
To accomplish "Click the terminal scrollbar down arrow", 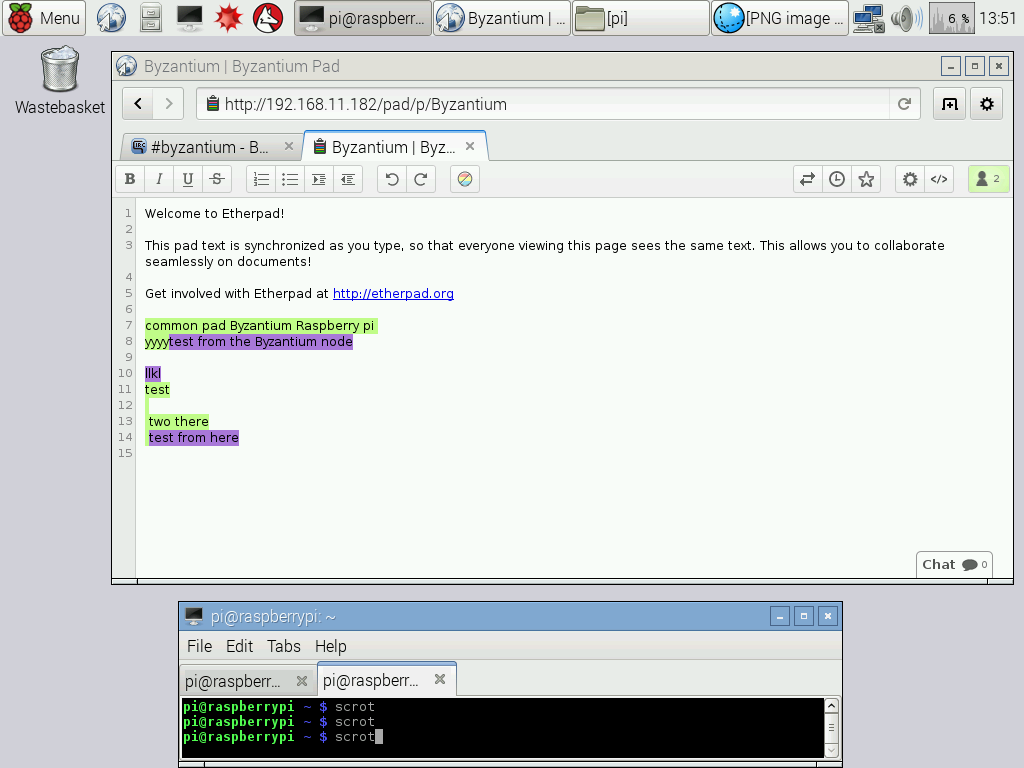I will (831, 750).
